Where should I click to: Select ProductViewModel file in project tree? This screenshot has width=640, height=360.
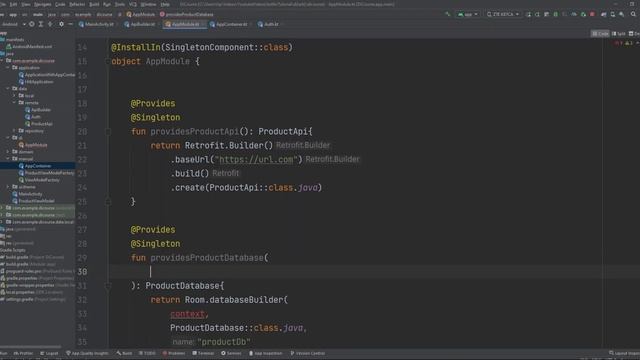click(x=33, y=201)
